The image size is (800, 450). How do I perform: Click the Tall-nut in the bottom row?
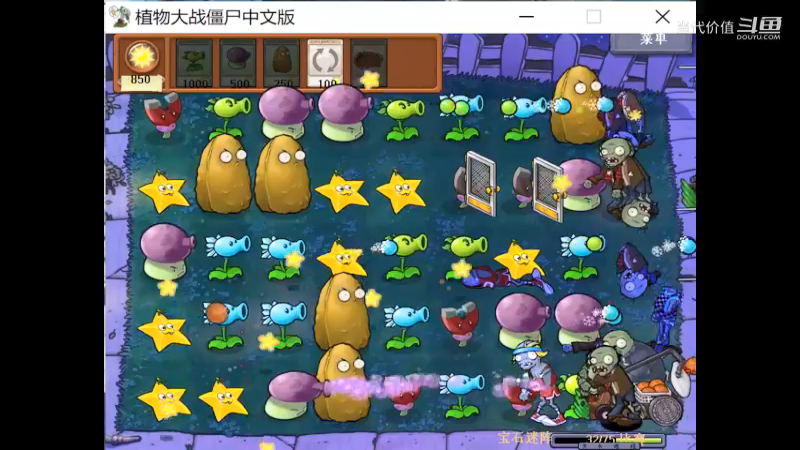pyautogui.click(x=341, y=383)
